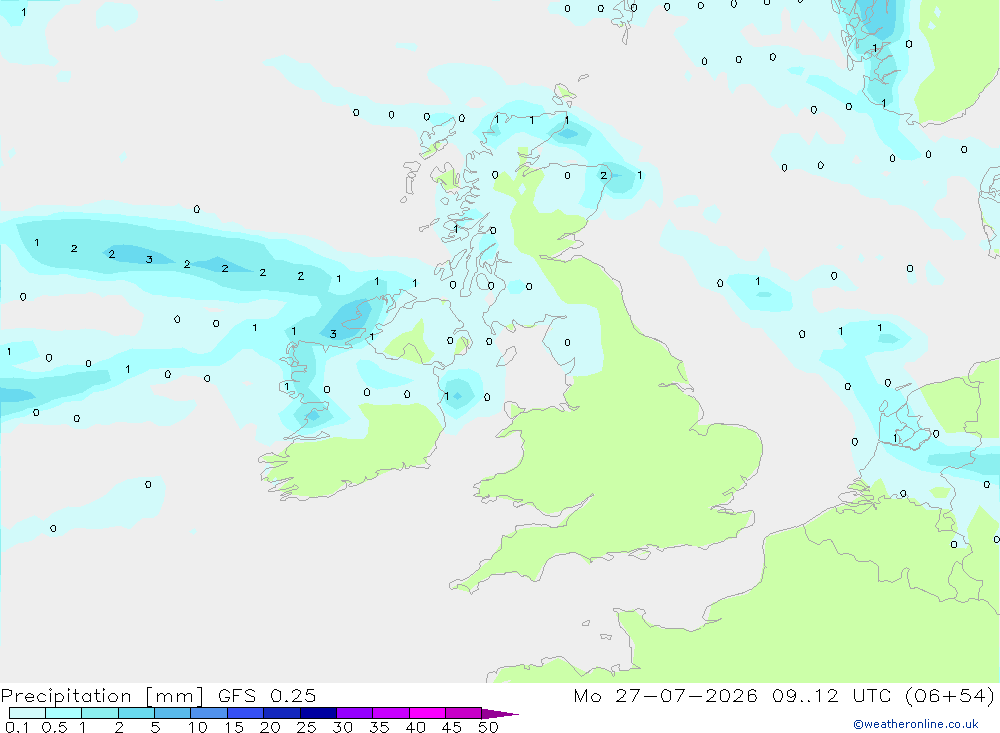Click the 15–20 mm legend swatch
This screenshot has height=733, width=1000.
click(245, 713)
